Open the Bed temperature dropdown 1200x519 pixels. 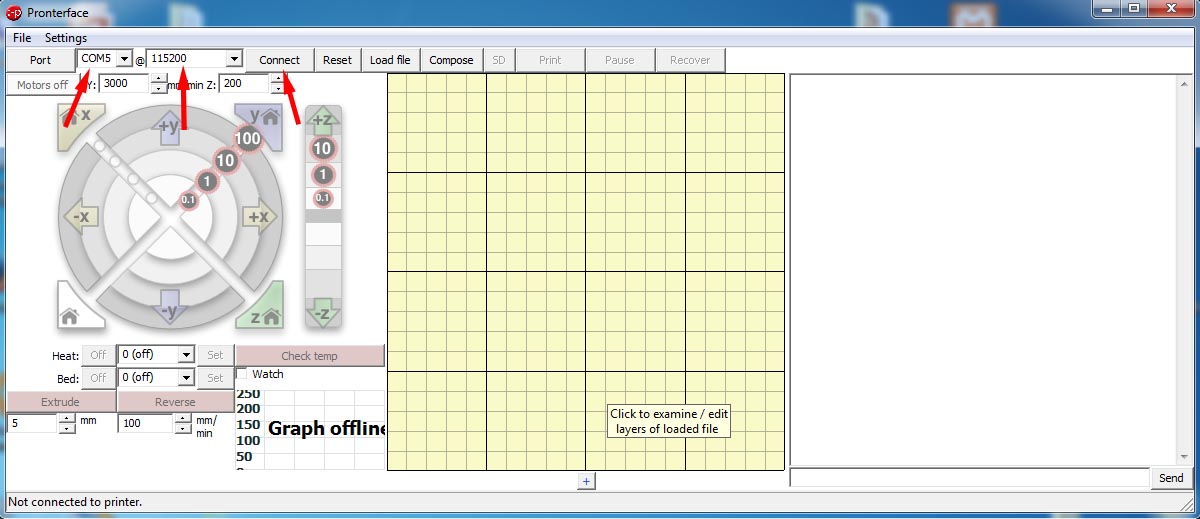(x=185, y=378)
